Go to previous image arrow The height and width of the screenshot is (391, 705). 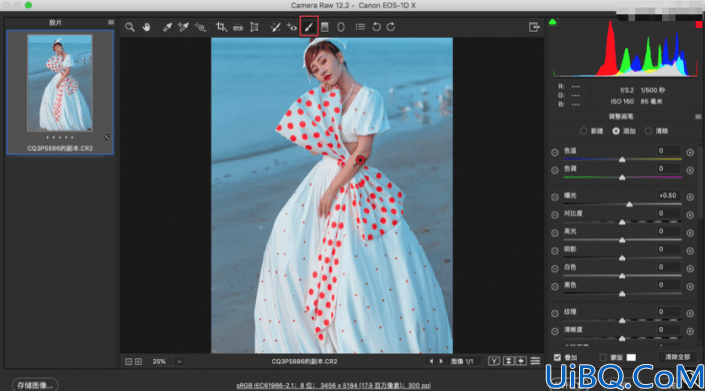[x=431, y=361]
